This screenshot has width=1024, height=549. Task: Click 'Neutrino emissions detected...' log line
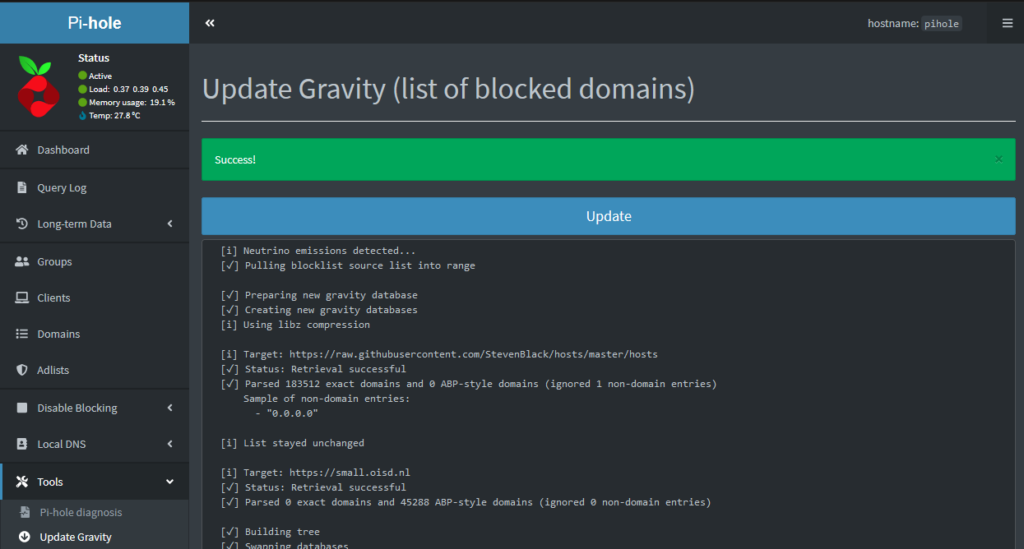(318, 250)
